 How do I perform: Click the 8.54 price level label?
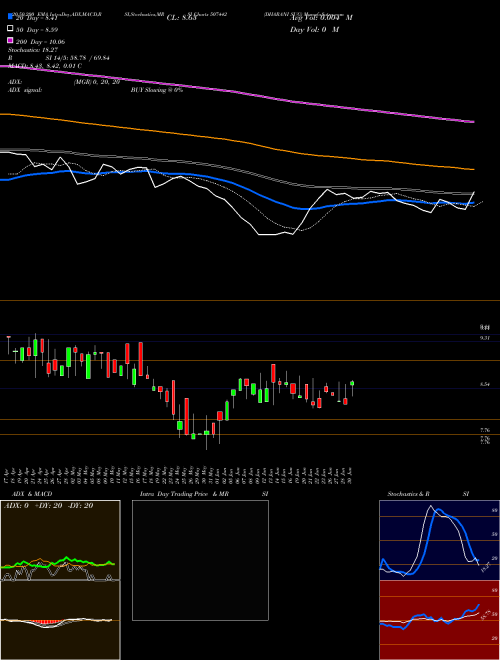pyautogui.click(x=485, y=384)
